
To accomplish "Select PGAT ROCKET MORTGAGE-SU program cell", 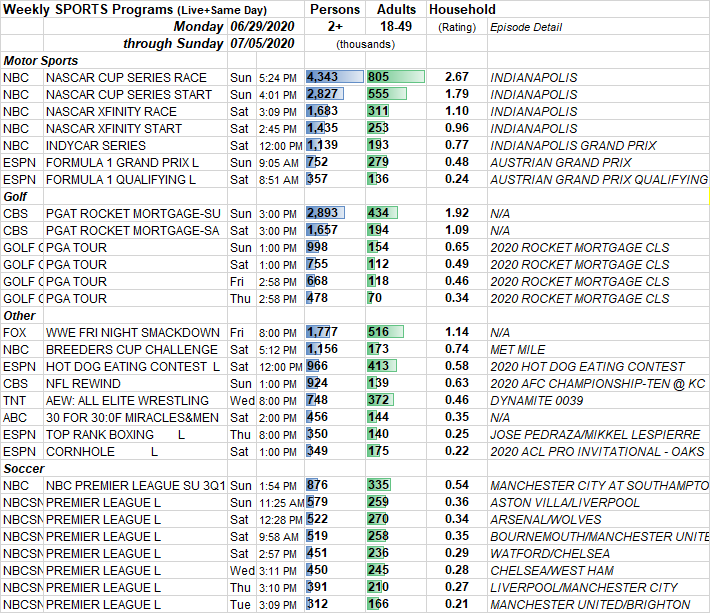I will (133, 214).
